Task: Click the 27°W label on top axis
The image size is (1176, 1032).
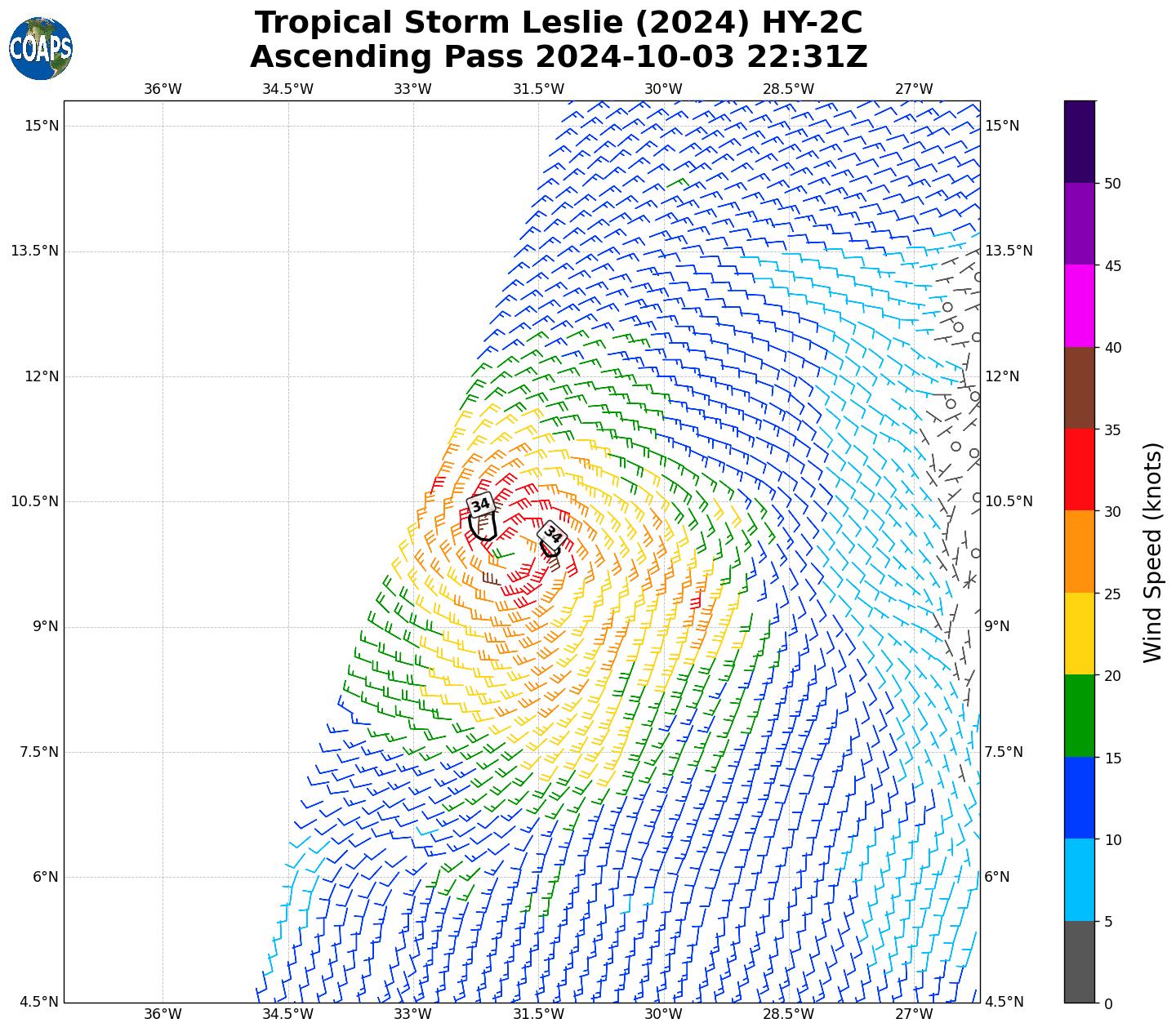Action: coord(913,89)
